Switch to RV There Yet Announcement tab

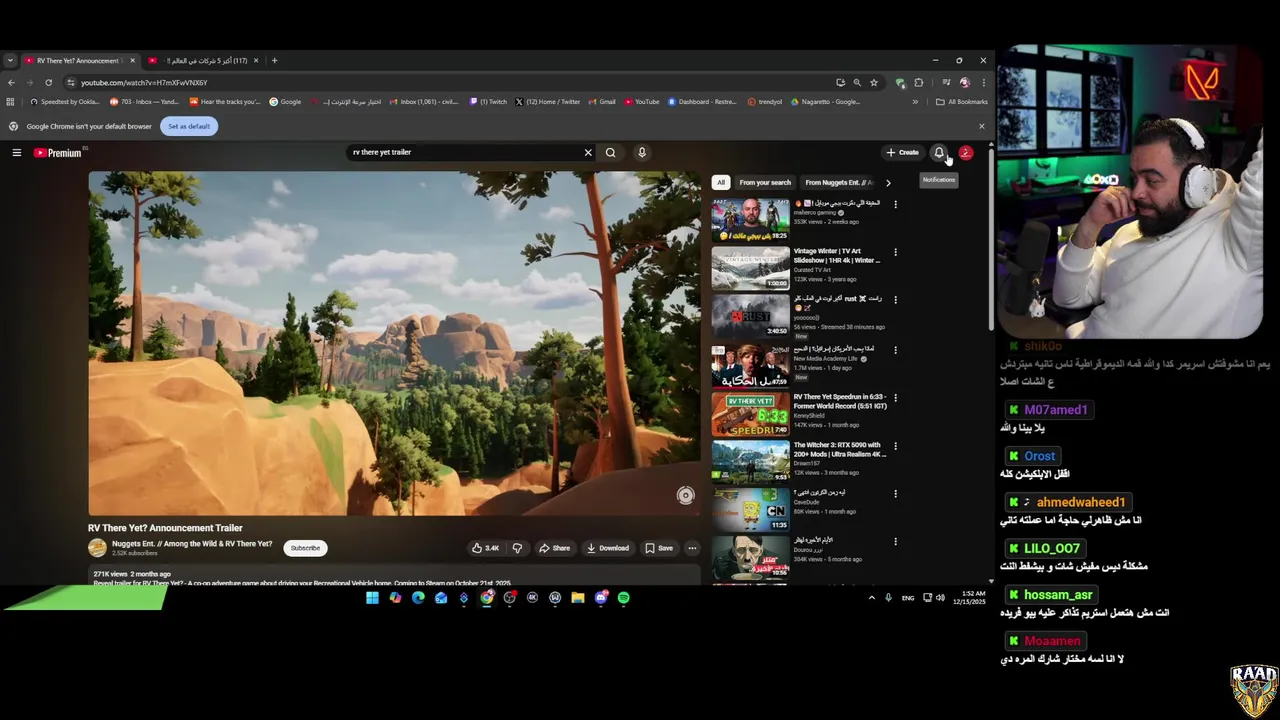[80, 61]
